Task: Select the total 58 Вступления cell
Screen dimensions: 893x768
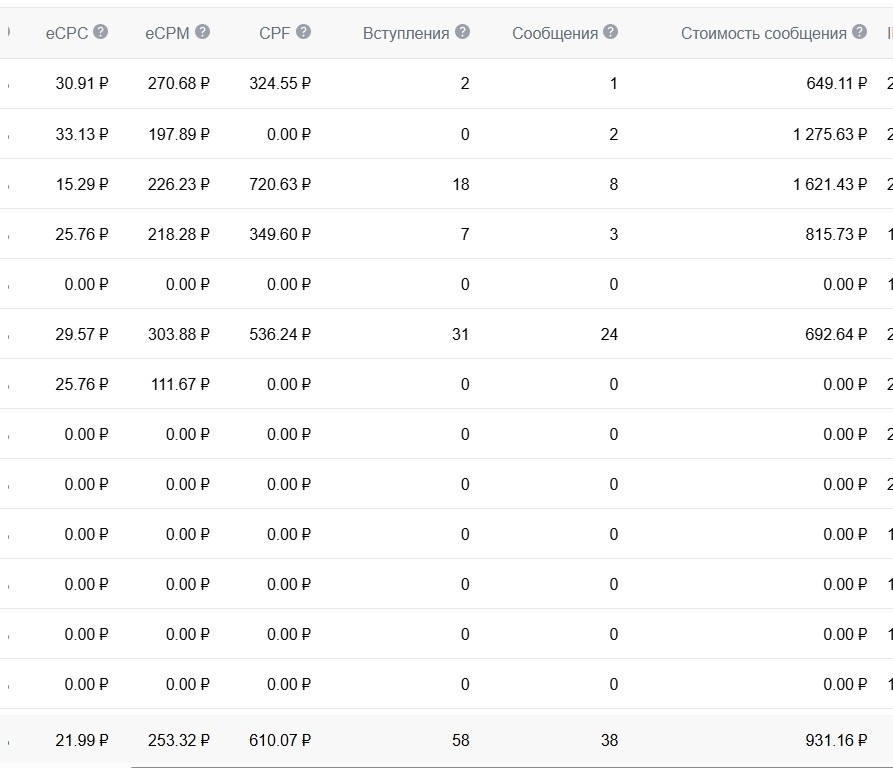Action: (461, 740)
